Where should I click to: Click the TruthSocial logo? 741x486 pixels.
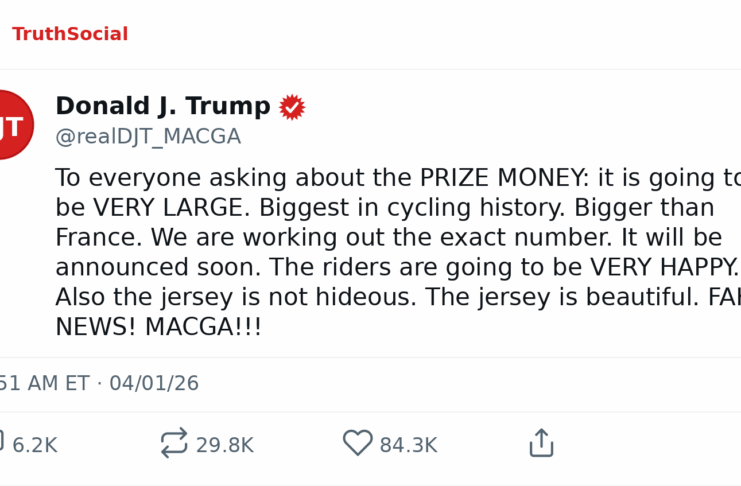(x=70, y=34)
